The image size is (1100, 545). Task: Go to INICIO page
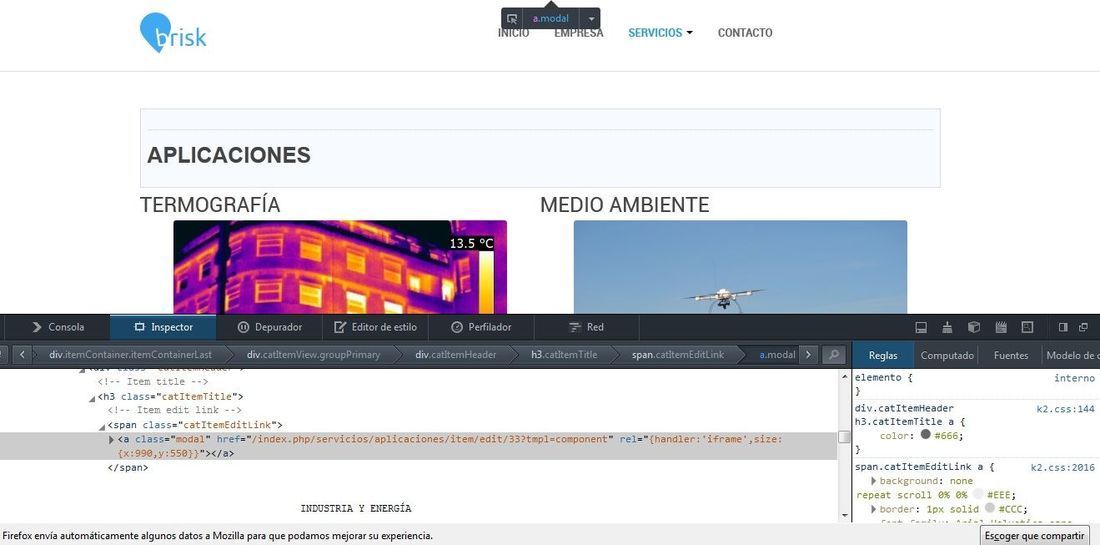click(x=514, y=33)
